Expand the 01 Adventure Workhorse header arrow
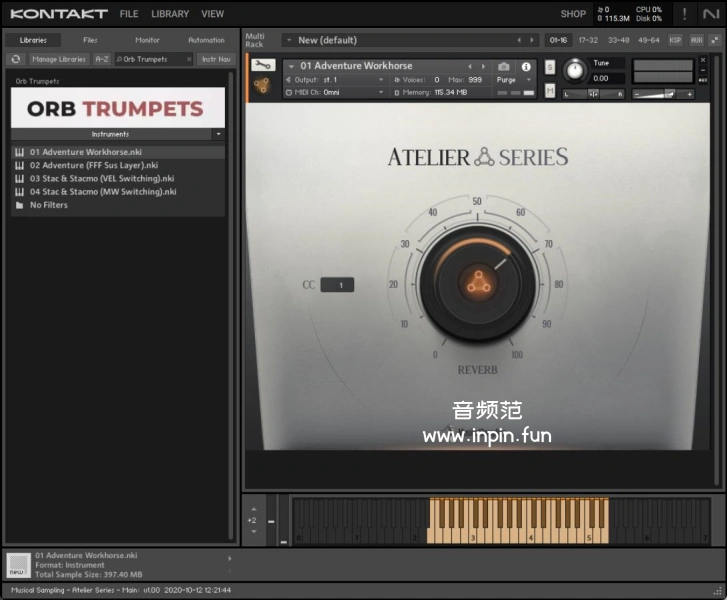The height and width of the screenshot is (600, 727). click(291, 66)
